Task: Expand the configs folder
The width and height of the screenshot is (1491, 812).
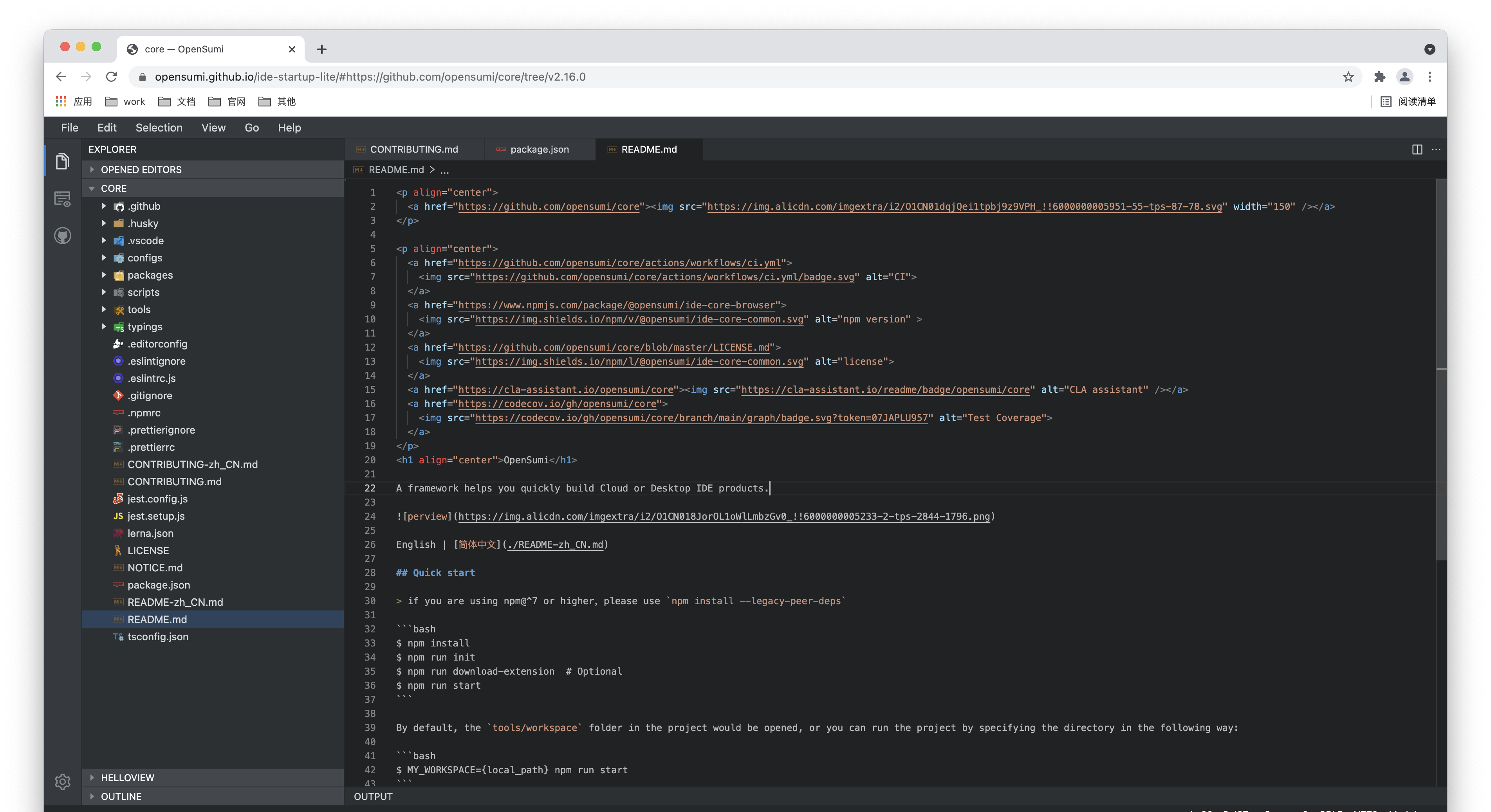Action: [x=213, y=258]
